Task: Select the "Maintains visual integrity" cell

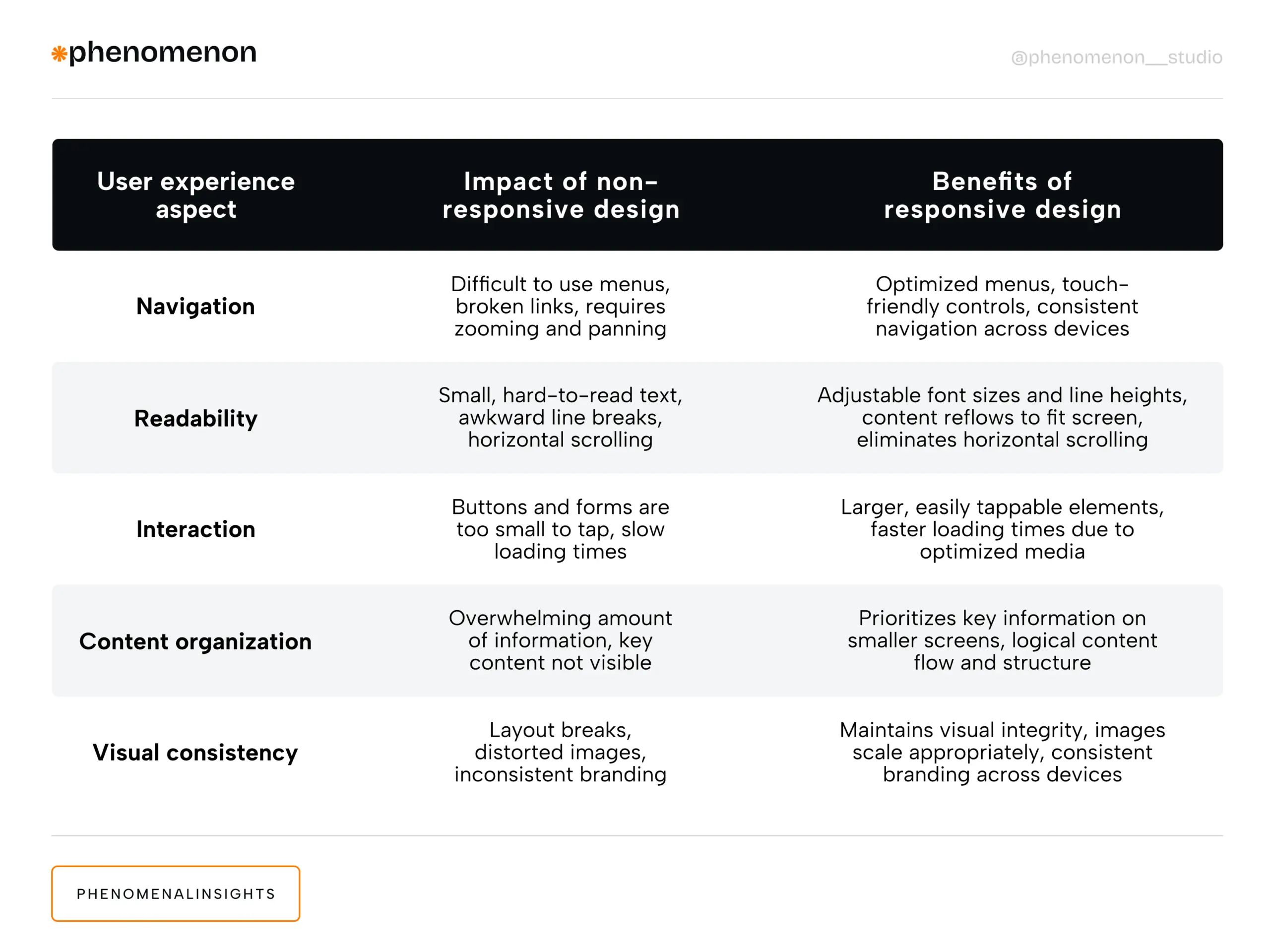Action: [1002, 752]
